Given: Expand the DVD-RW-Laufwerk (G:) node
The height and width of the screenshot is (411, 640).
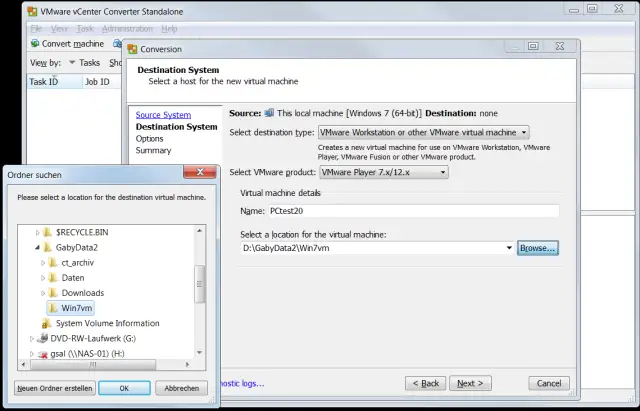Looking at the screenshot, I should click(31, 339).
